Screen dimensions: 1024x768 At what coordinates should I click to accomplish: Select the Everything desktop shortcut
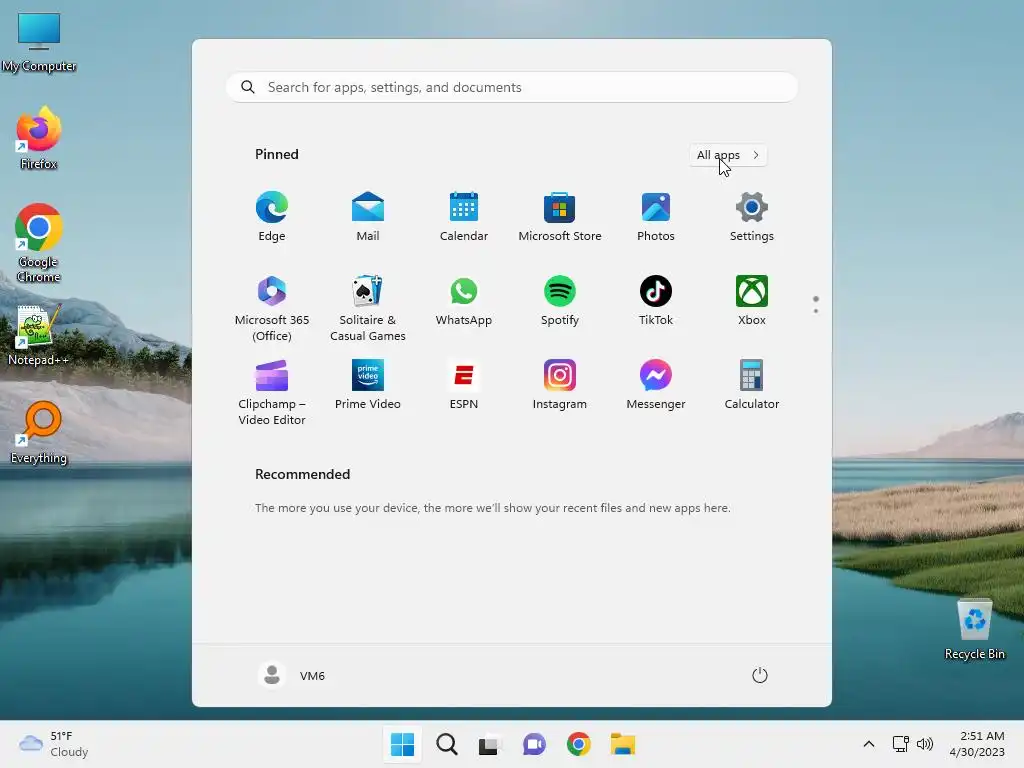[39, 432]
